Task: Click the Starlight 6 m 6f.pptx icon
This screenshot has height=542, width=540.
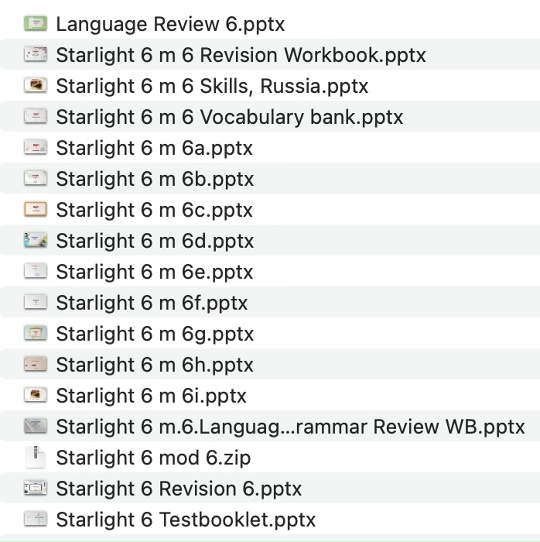Action: [36, 302]
